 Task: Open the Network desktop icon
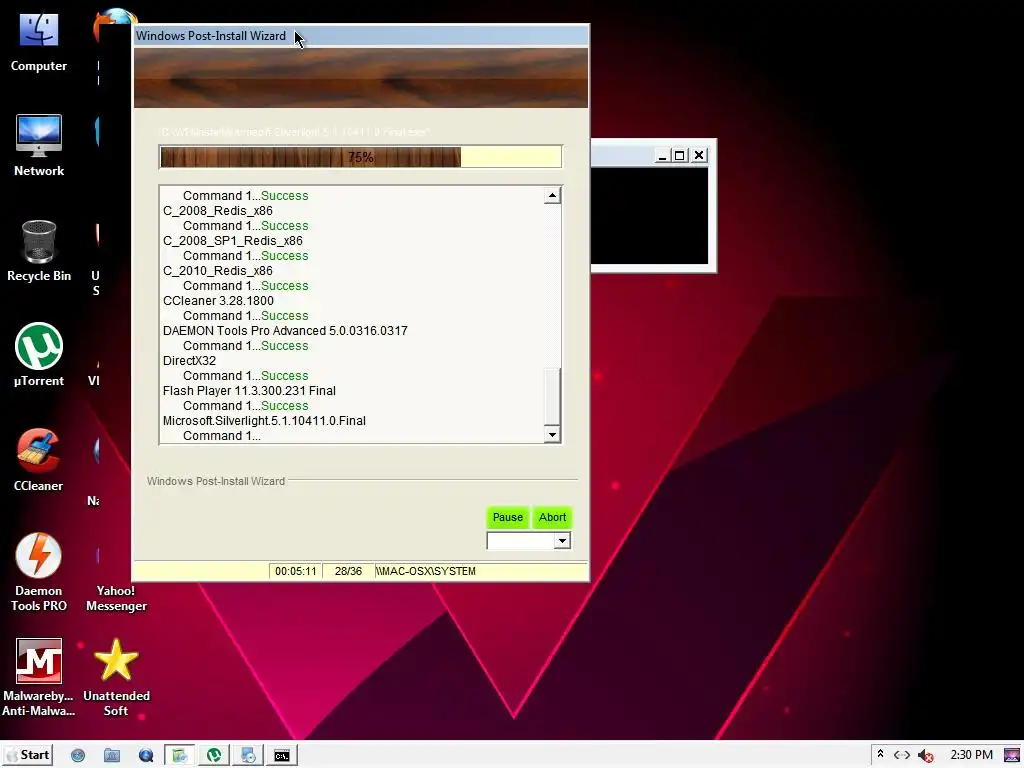coord(39,146)
